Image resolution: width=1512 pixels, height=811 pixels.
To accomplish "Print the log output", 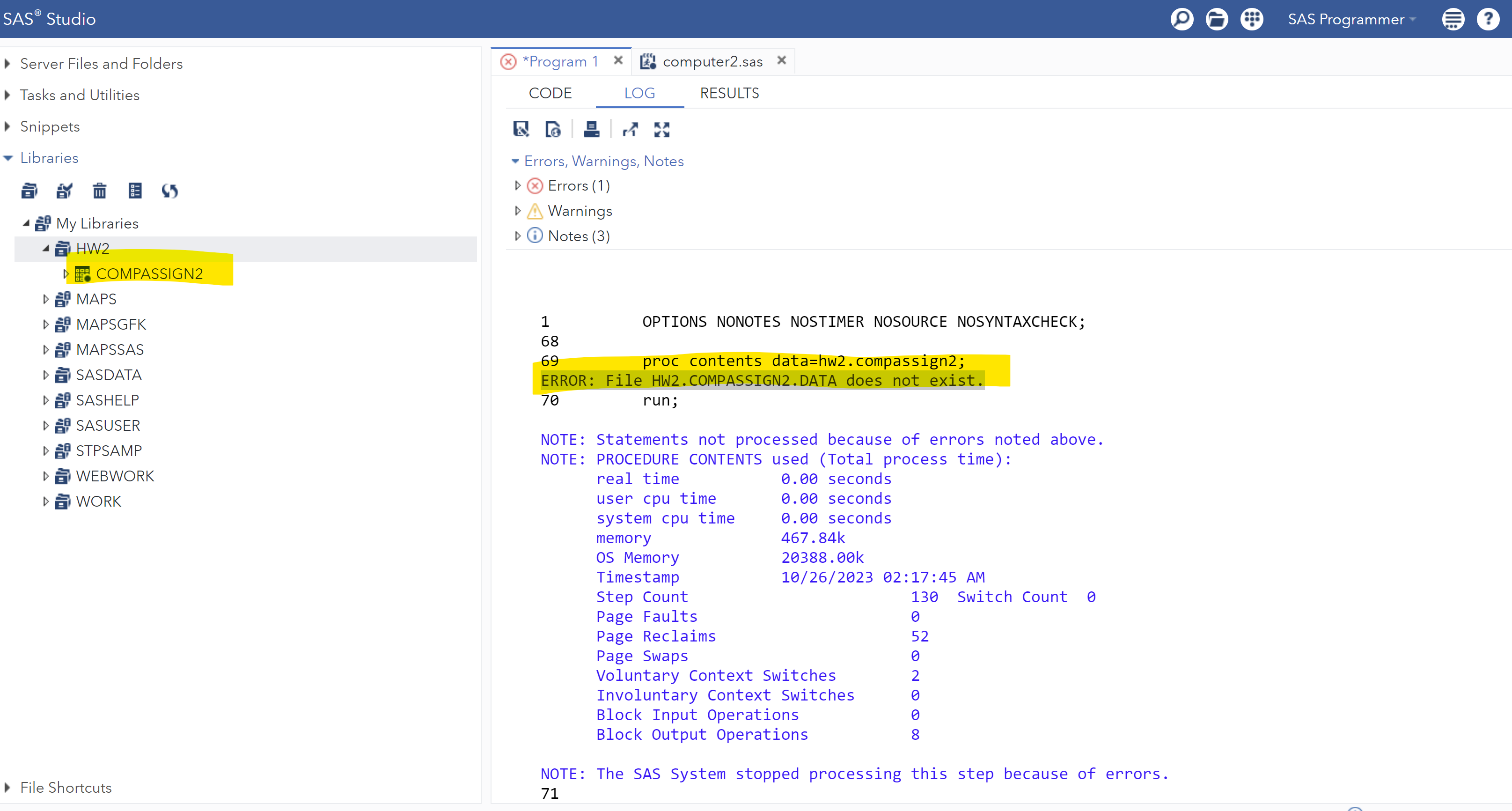I will point(591,129).
